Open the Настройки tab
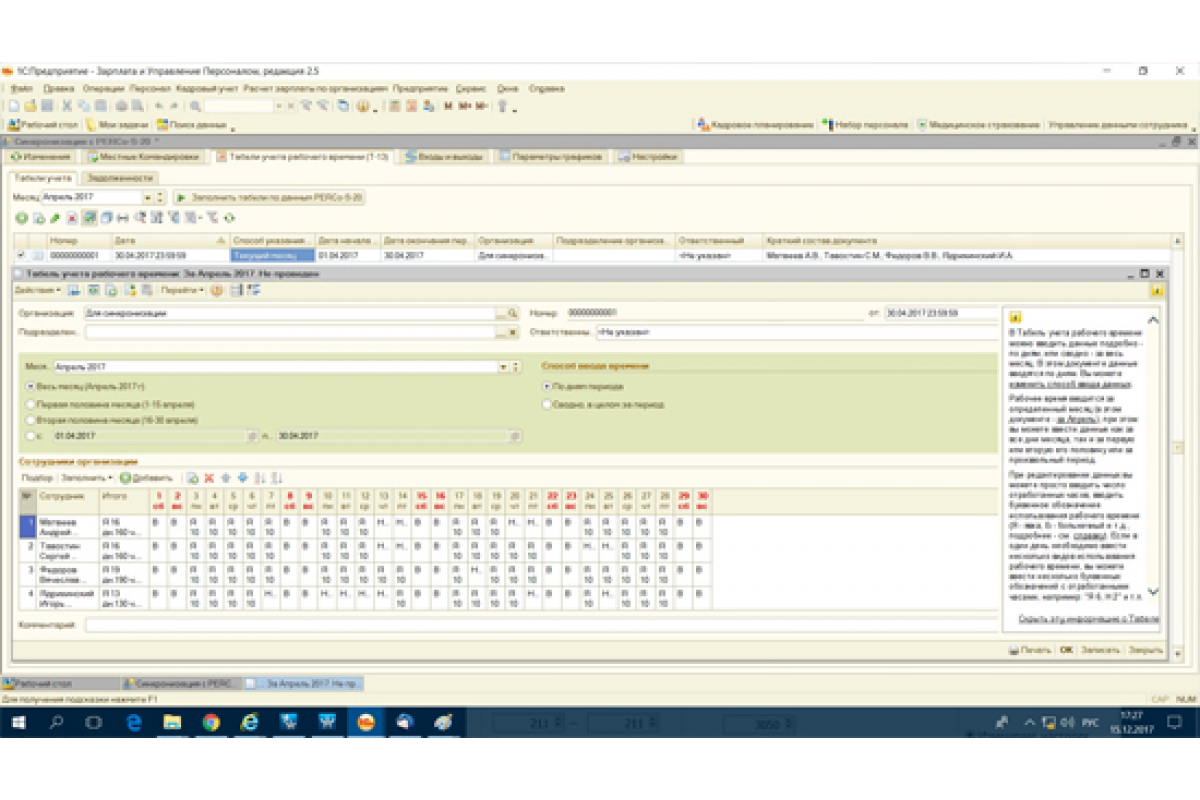Viewport: 1200px width, 800px height. click(647, 157)
